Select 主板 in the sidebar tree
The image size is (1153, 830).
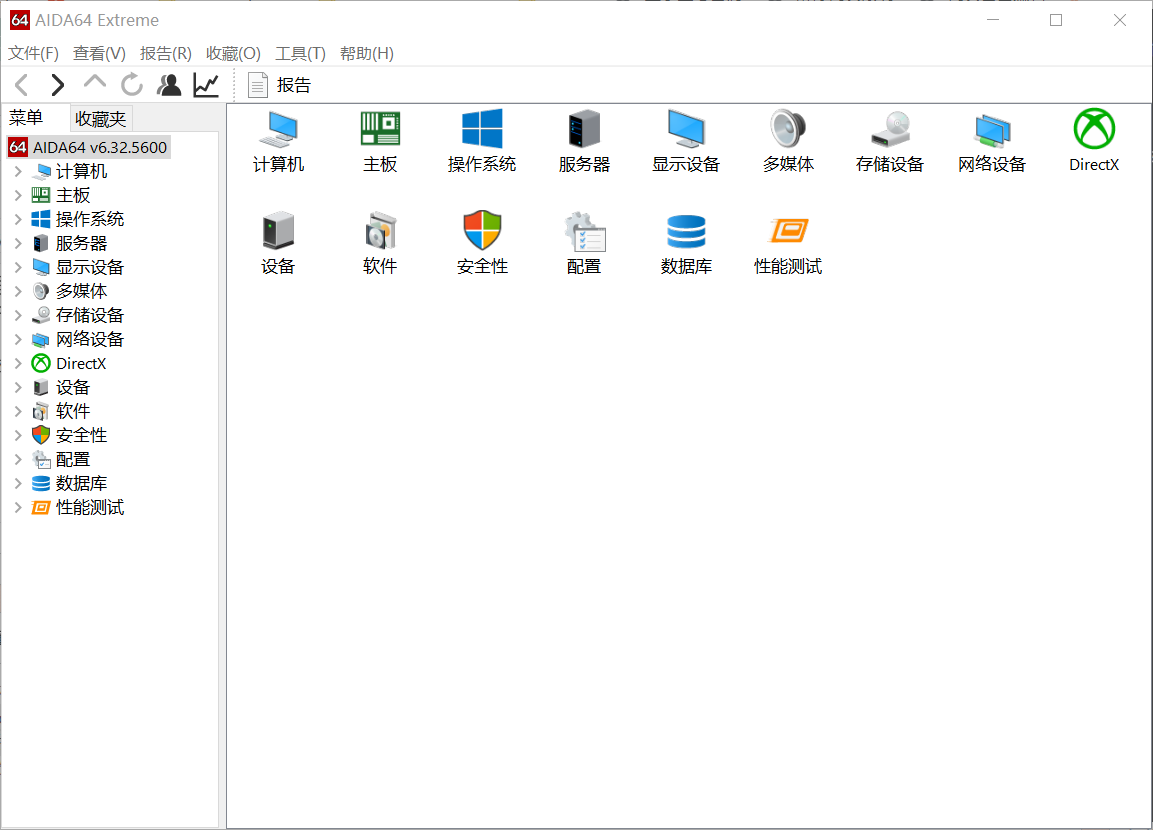[x=73, y=196]
